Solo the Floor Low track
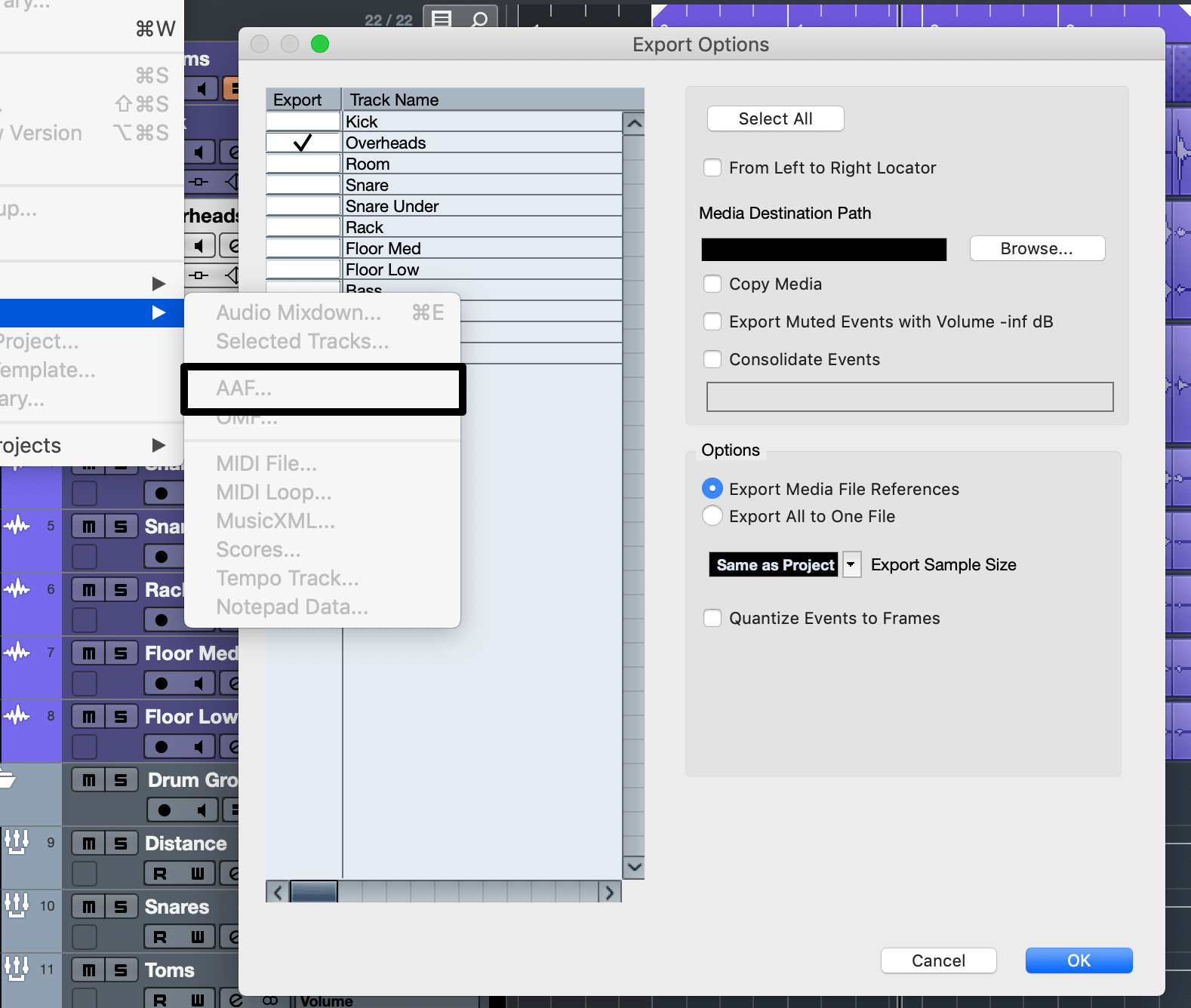Viewport: 1191px width, 1008px height. point(121,717)
